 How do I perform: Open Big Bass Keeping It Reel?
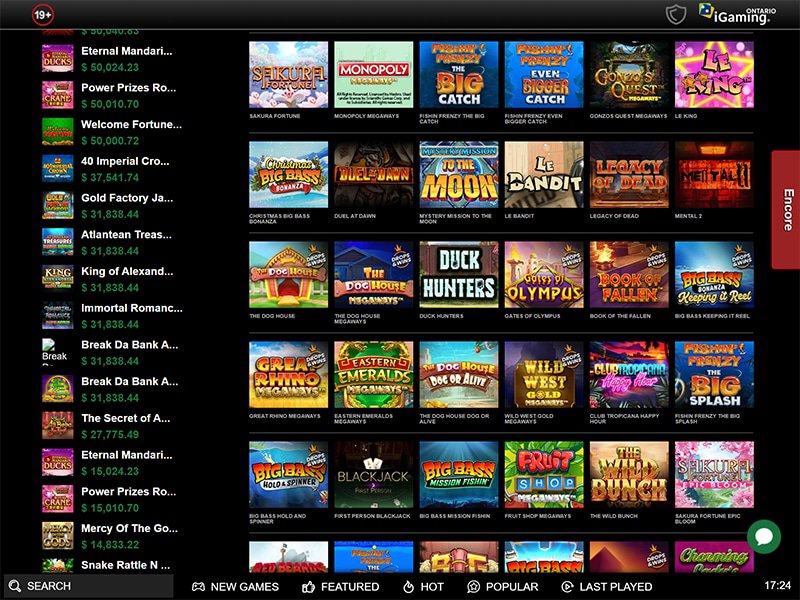(714, 274)
